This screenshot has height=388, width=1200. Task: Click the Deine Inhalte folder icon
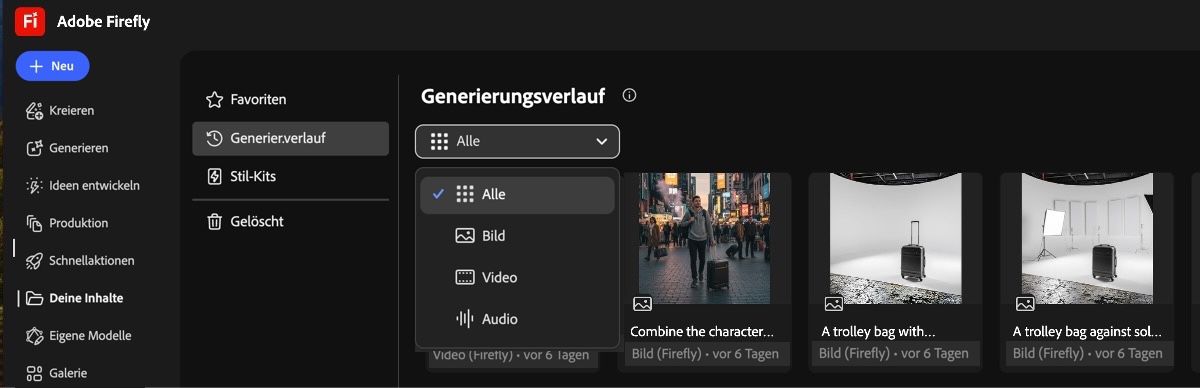pos(34,298)
